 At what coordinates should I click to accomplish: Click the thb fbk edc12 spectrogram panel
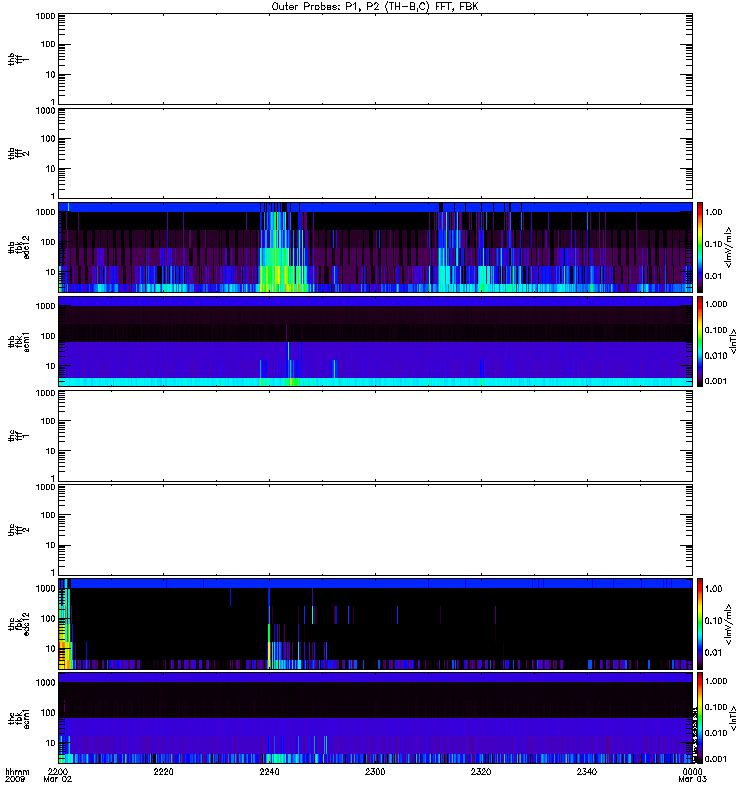375,247
